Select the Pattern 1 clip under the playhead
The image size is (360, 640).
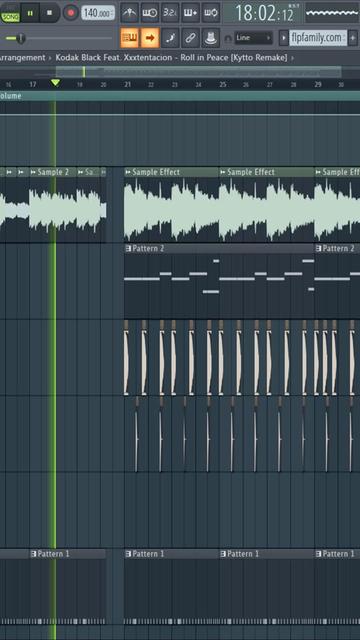(x=53, y=554)
